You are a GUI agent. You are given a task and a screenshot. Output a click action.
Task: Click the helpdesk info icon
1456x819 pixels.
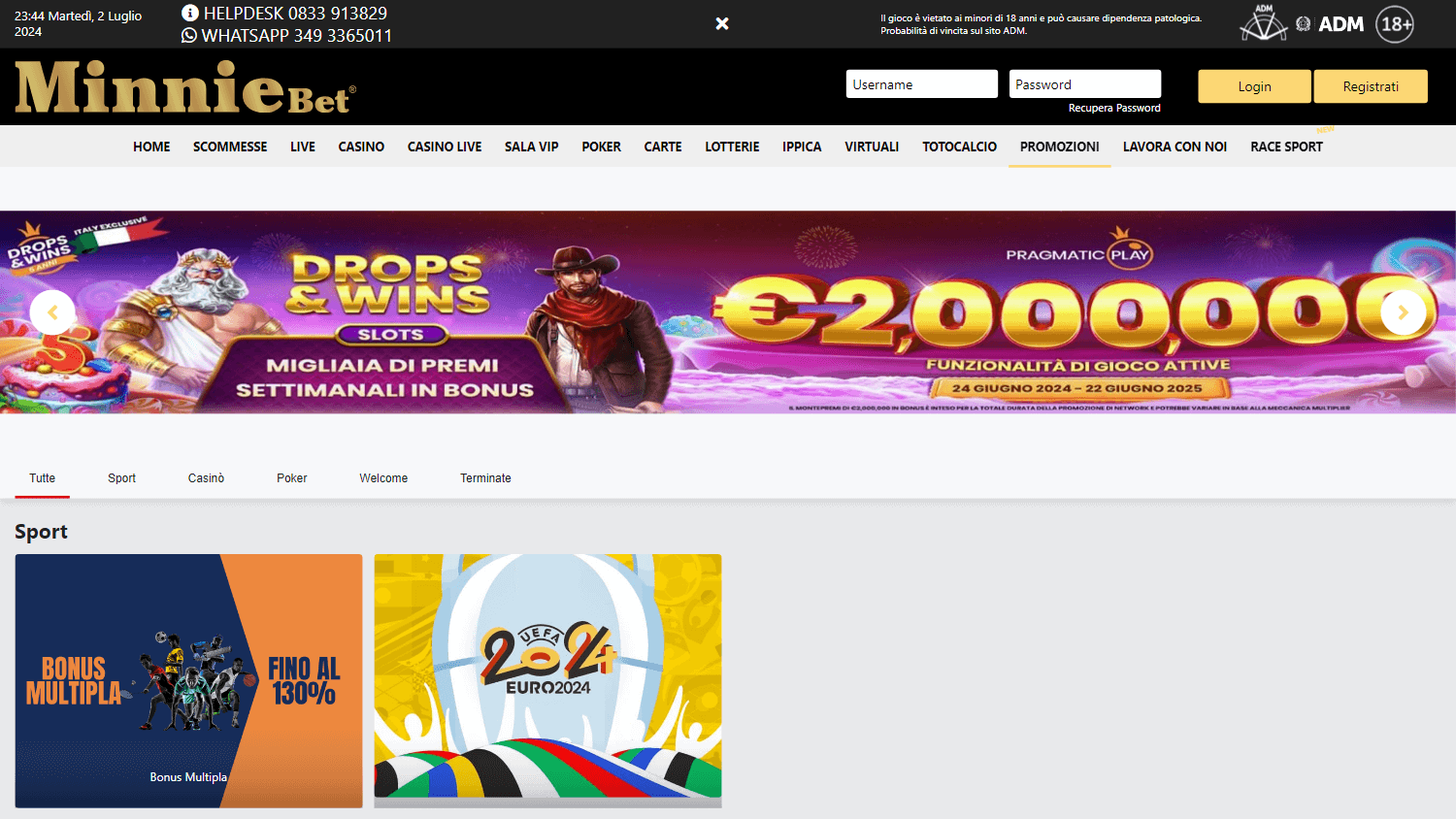point(190,13)
